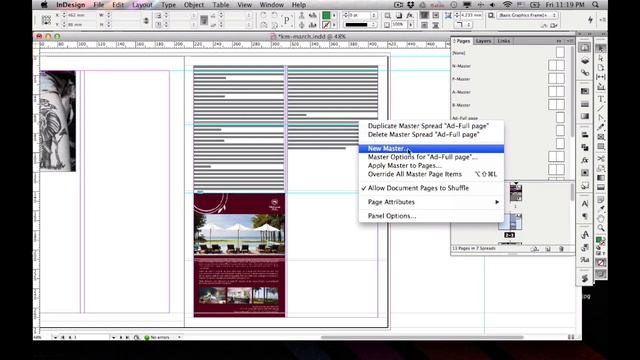640x360 pixels.
Task: Select the Scissors tool in toolbox
Action: pos(600,158)
